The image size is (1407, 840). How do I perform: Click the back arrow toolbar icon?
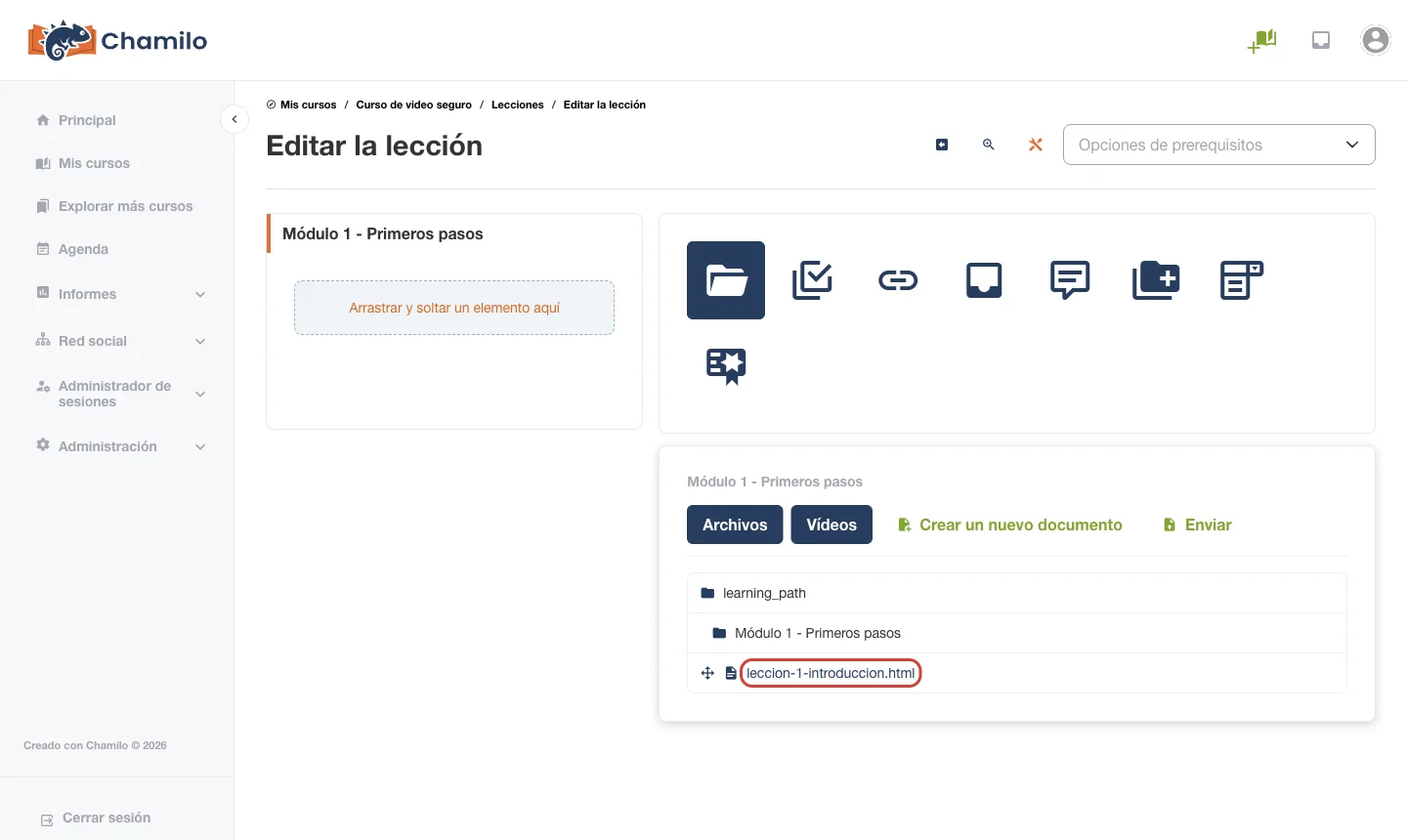pos(942,145)
